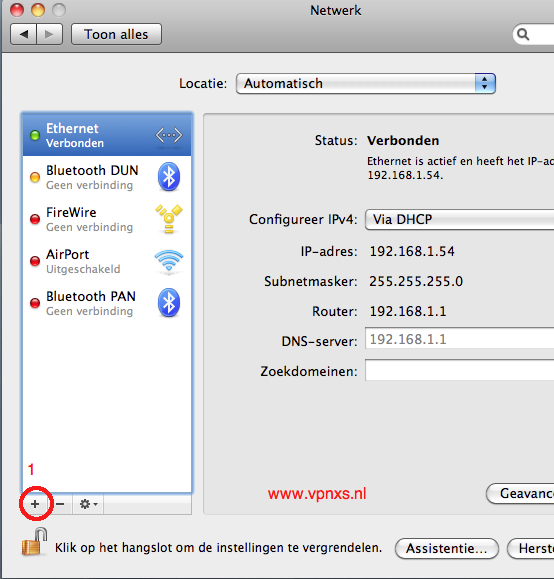Click the search magnifier in toolbar
The image size is (554, 579).
pos(523,34)
